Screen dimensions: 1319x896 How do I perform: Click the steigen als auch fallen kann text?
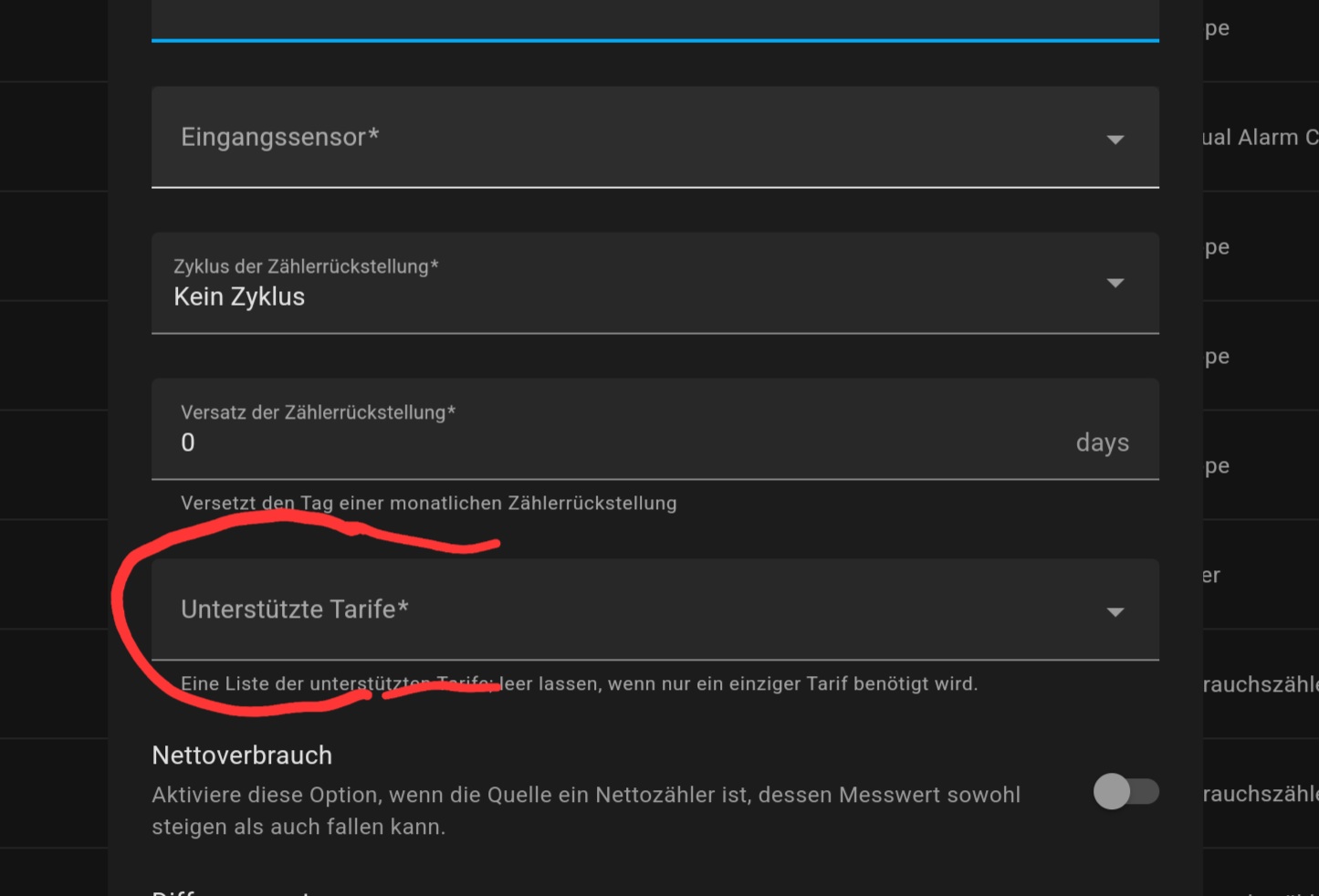pyautogui.click(x=298, y=827)
